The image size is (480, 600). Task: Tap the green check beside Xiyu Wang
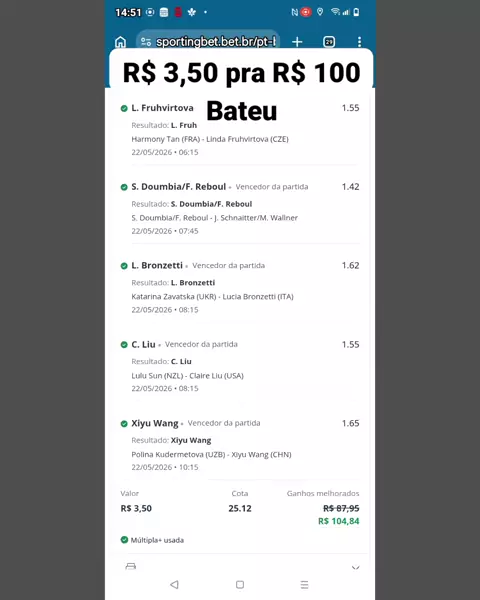pyautogui.click(x=124, y=424)
